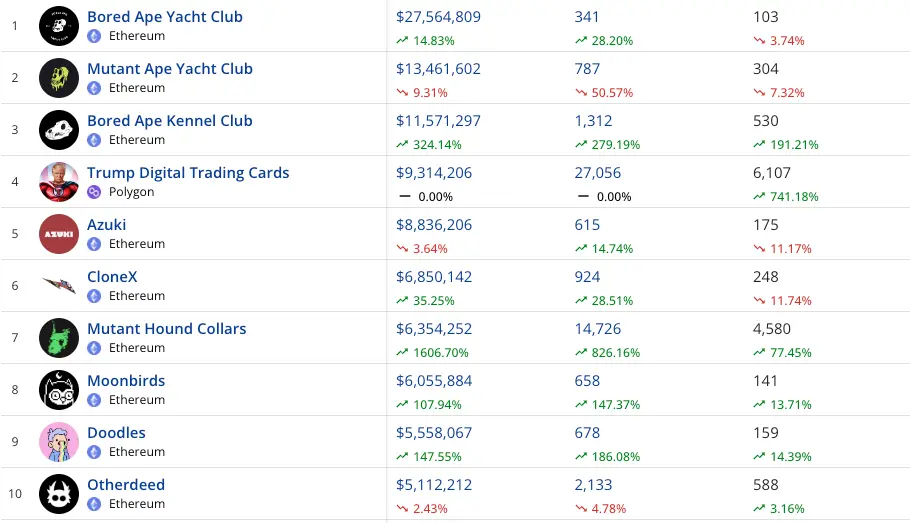
Task: Click the 50.57% drop in Mutant Ape row
Action: [612, 92]
